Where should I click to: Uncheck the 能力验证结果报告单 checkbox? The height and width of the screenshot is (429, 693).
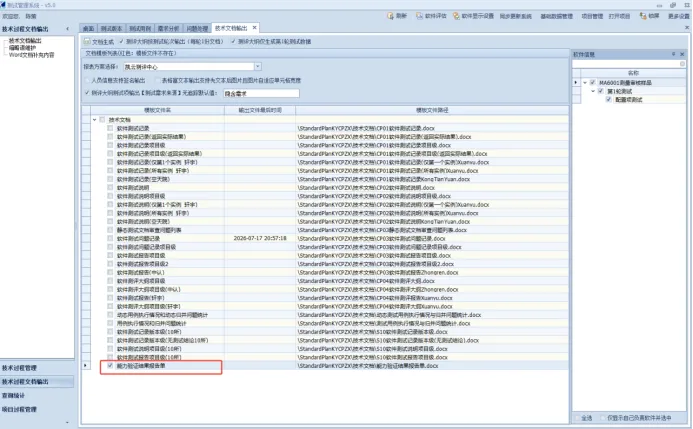110,365
